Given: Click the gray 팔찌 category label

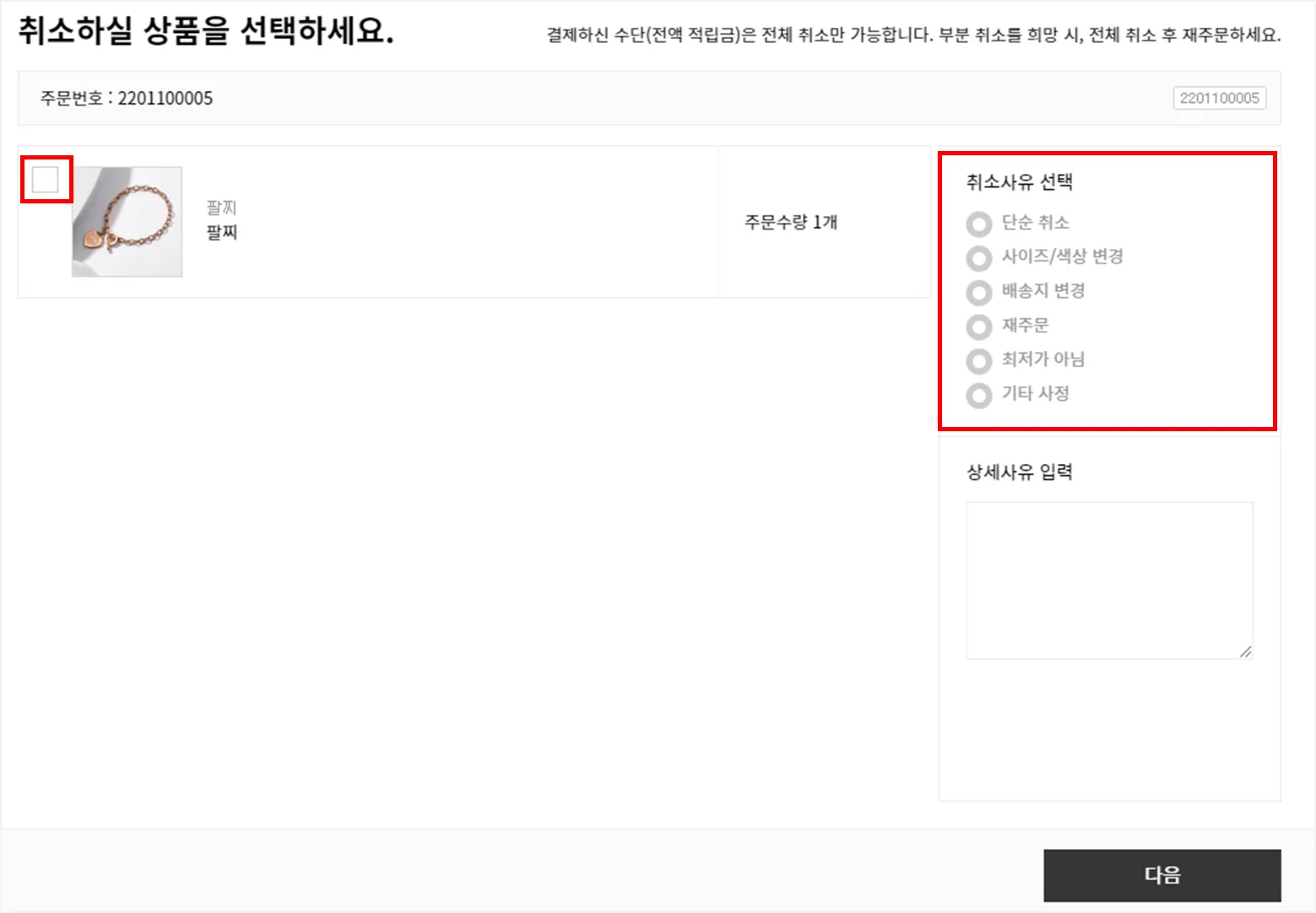Looking at the screenshot, I should 221,208.
